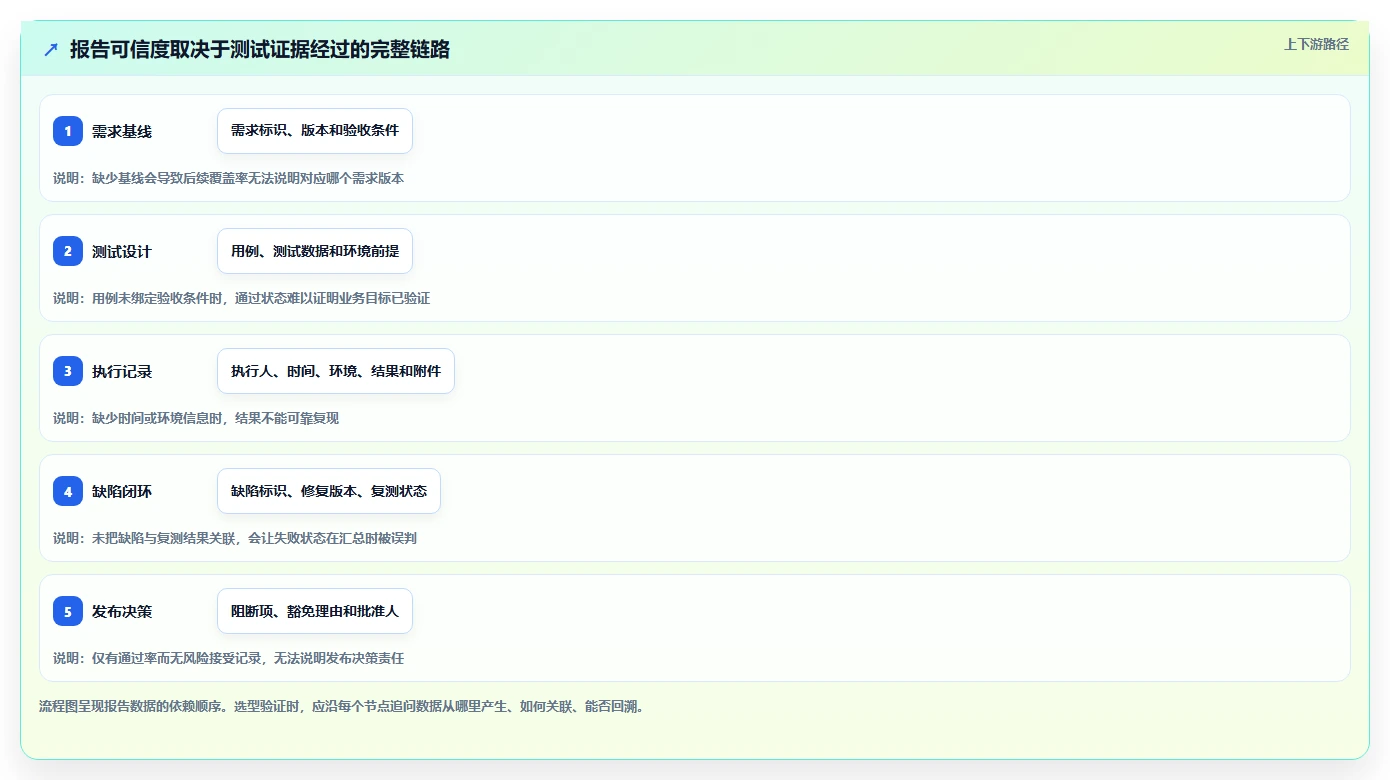The width and height of the screenshot is (1390, 780).
Task: Open the 执行人、时间、环境、结果和附件 chip
Action: click(336, 371)
